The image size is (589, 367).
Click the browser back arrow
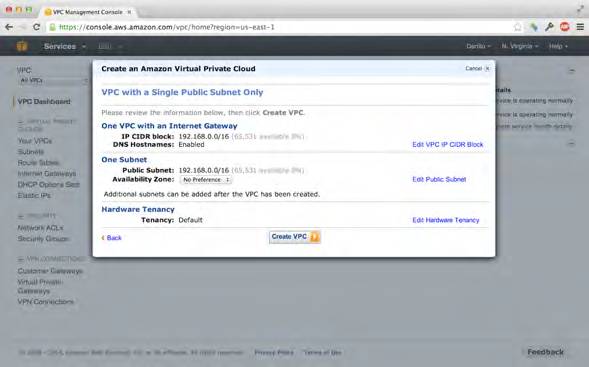9,27
